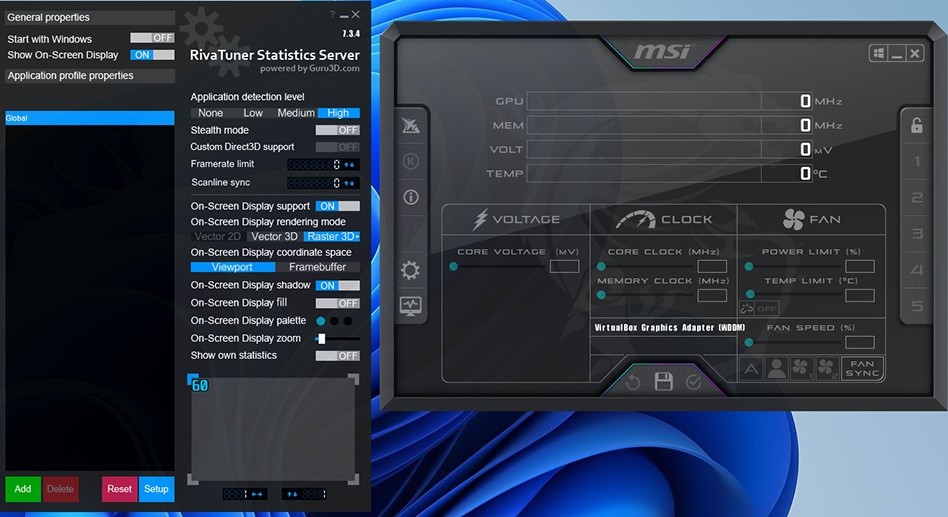Select profile slot 4 in Afterburner
This screenshot has height=517, width=948.
917,270
